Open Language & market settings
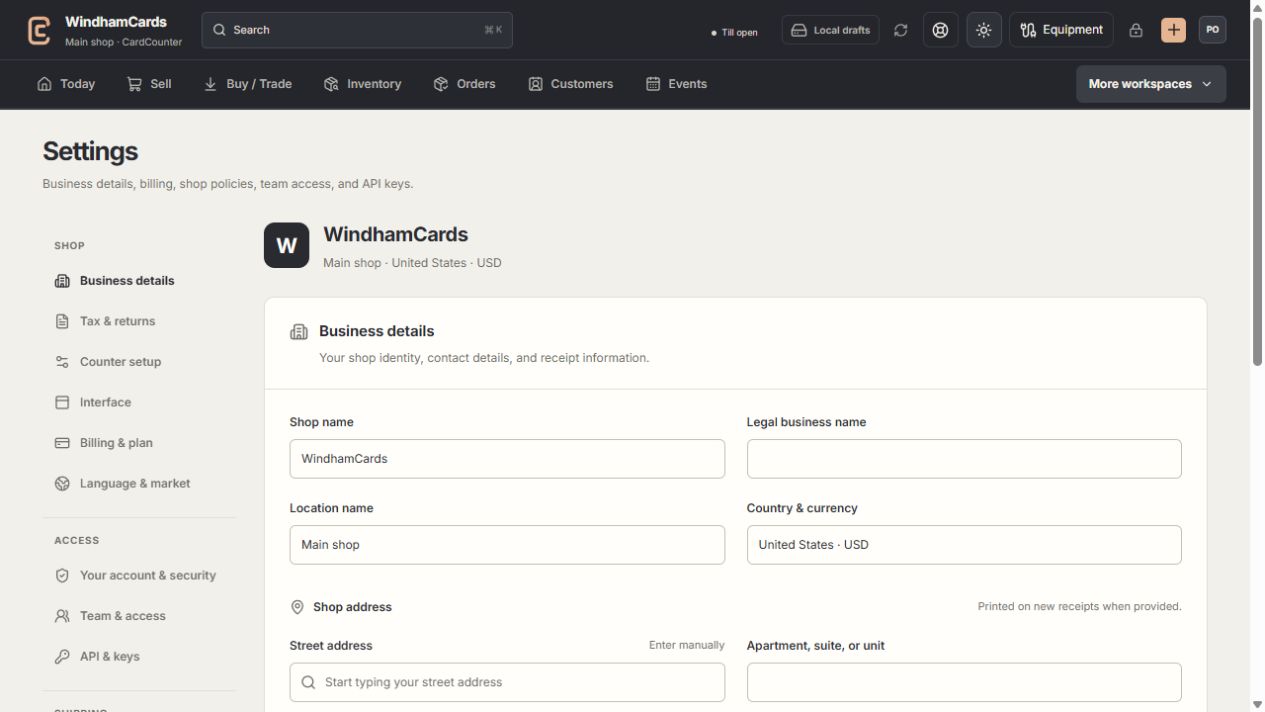The width and height of the screenshot is (1265, 712). [139, 483]
